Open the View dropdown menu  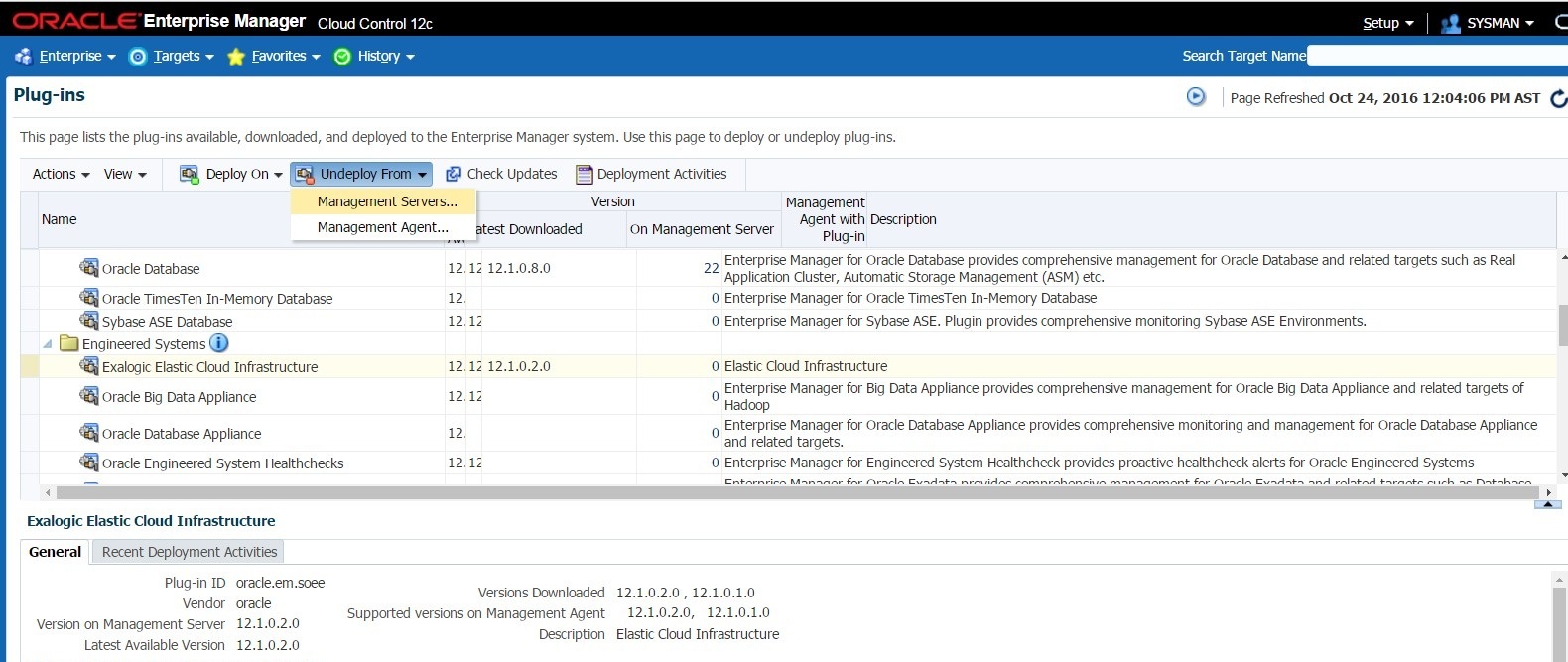(126, 174)
